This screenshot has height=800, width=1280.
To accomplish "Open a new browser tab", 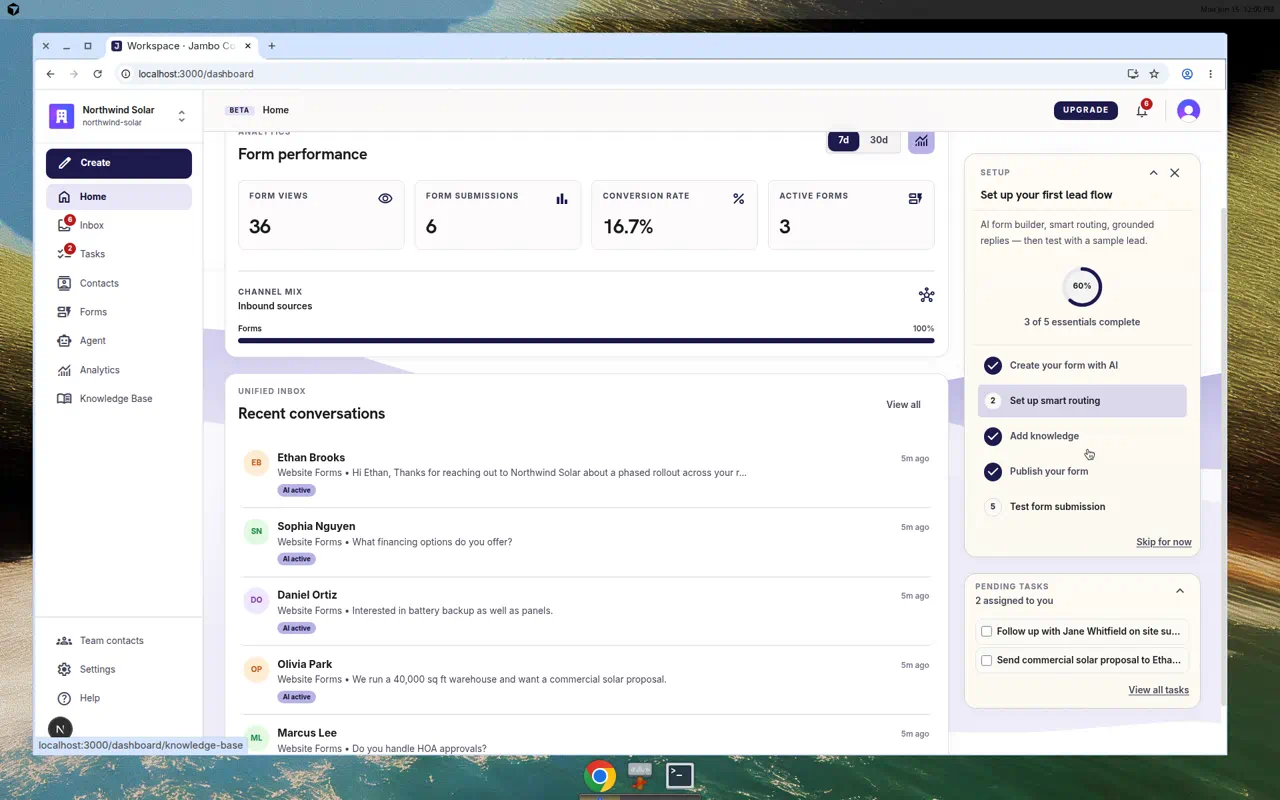I will (x=271, y=46).
